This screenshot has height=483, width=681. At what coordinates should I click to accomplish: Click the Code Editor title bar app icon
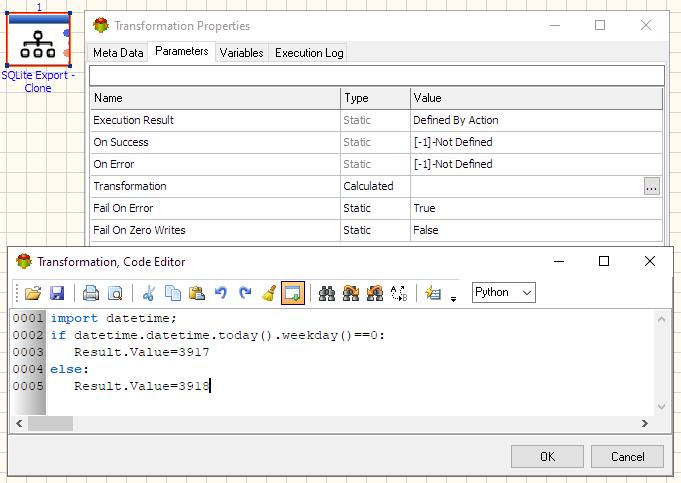(24, 261)
